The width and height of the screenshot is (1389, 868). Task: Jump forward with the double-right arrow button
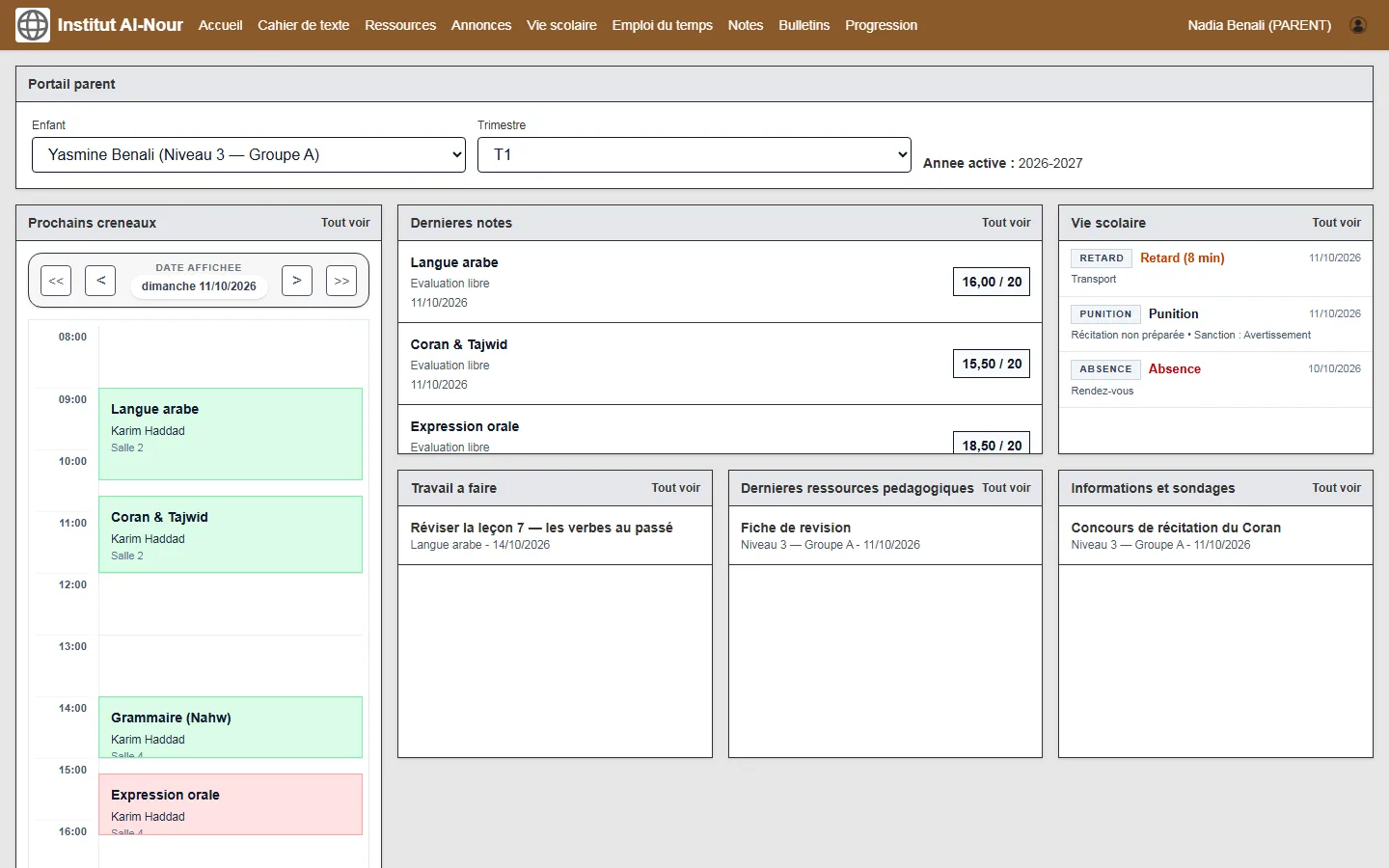(341, 281)
